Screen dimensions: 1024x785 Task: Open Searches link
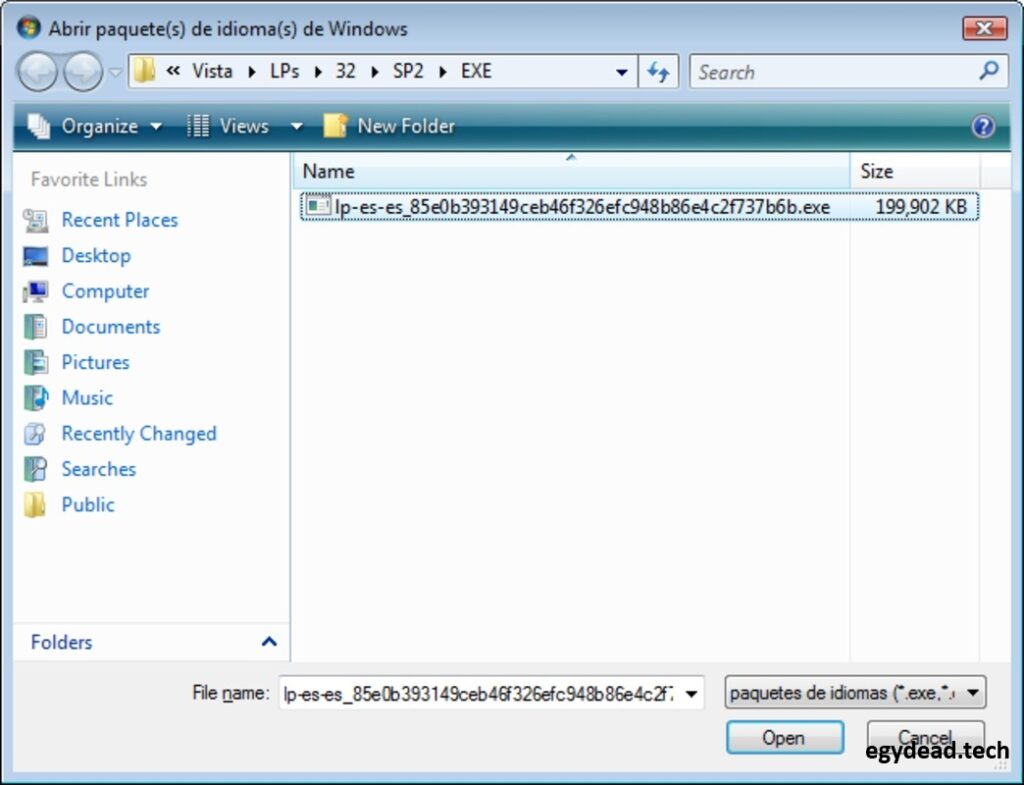click(99, 469)
